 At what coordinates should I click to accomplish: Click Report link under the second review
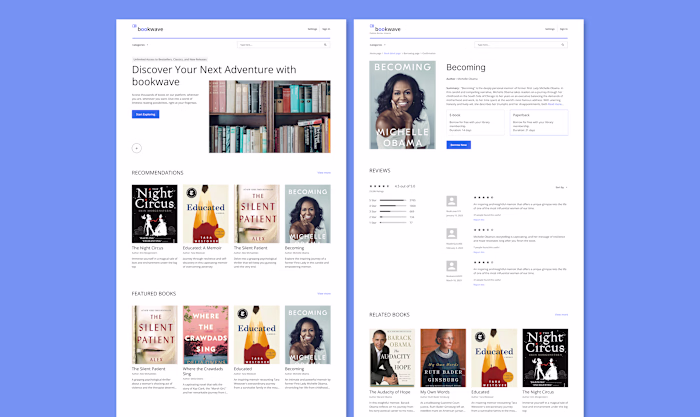pyautogui.click(x=479, y=252)
